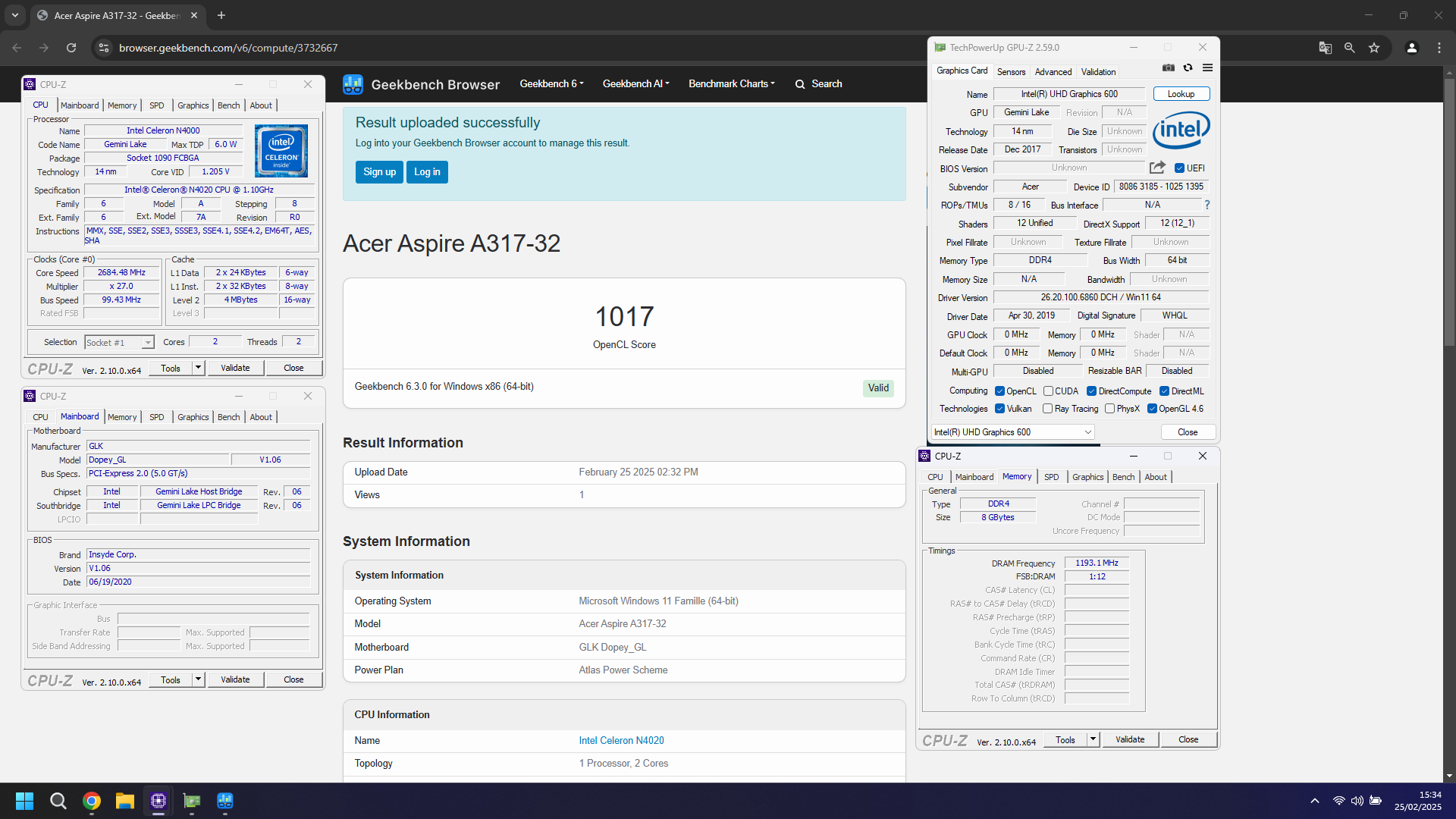
Task: Click the GPU-Z screenshot camera icon
Action: pos(1169,68)
